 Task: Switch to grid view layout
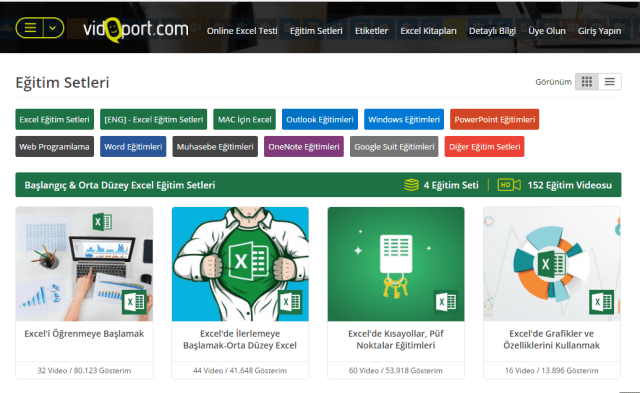587,82
